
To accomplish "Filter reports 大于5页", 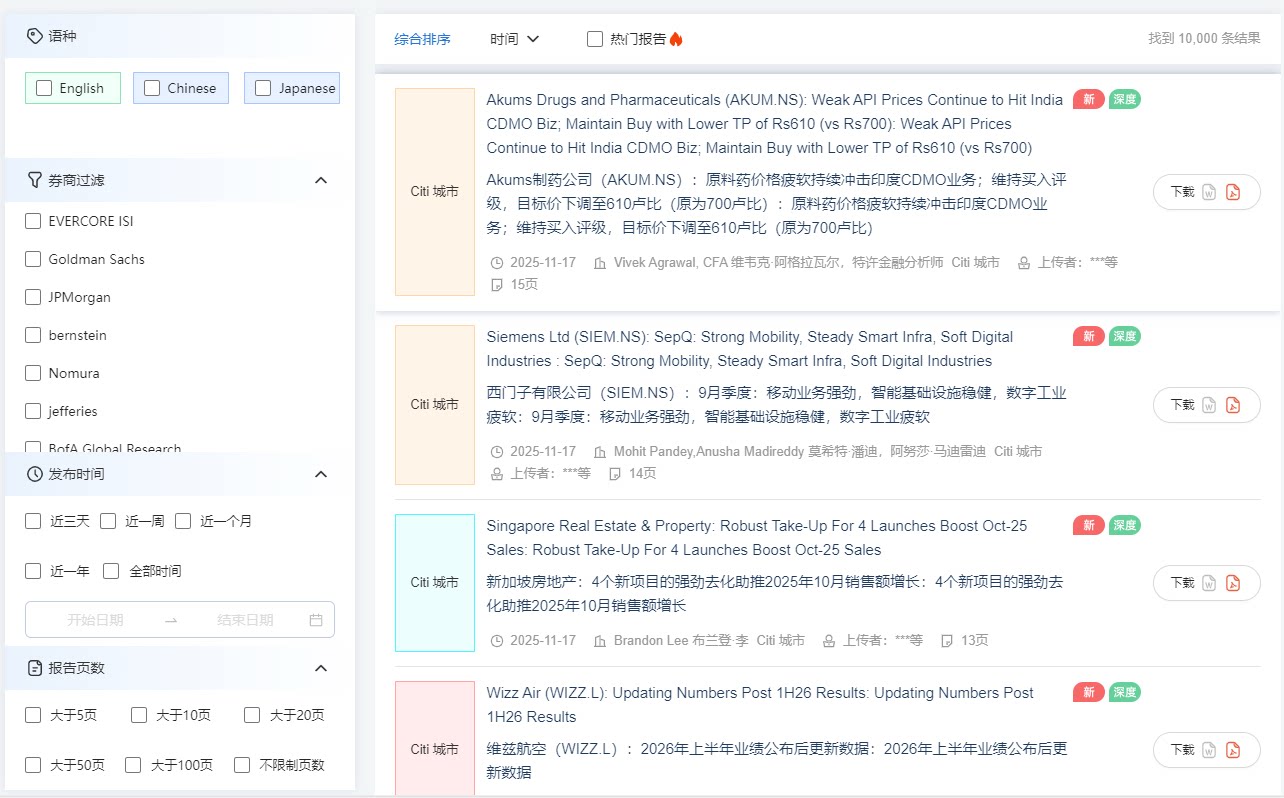I will (33, 715).
